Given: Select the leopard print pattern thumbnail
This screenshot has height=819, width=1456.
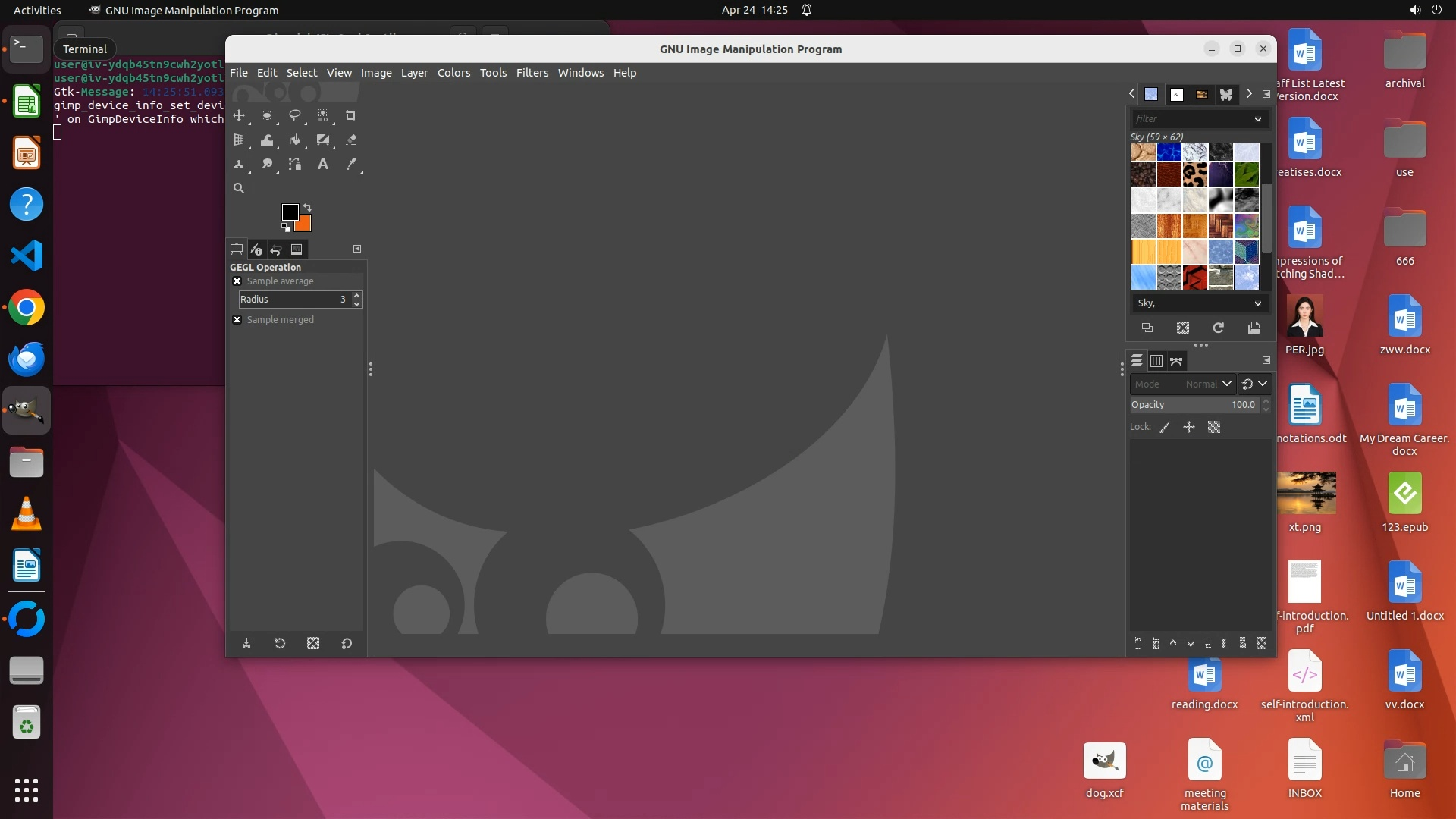Looking at the screenshot, I should pos(1194,175).
